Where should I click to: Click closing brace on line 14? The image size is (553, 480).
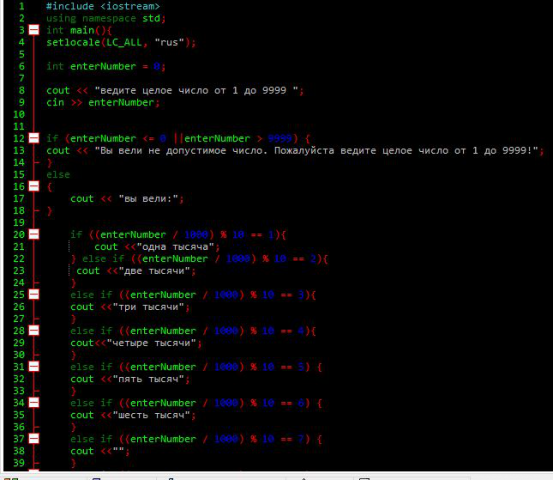[x=49, y=163]
